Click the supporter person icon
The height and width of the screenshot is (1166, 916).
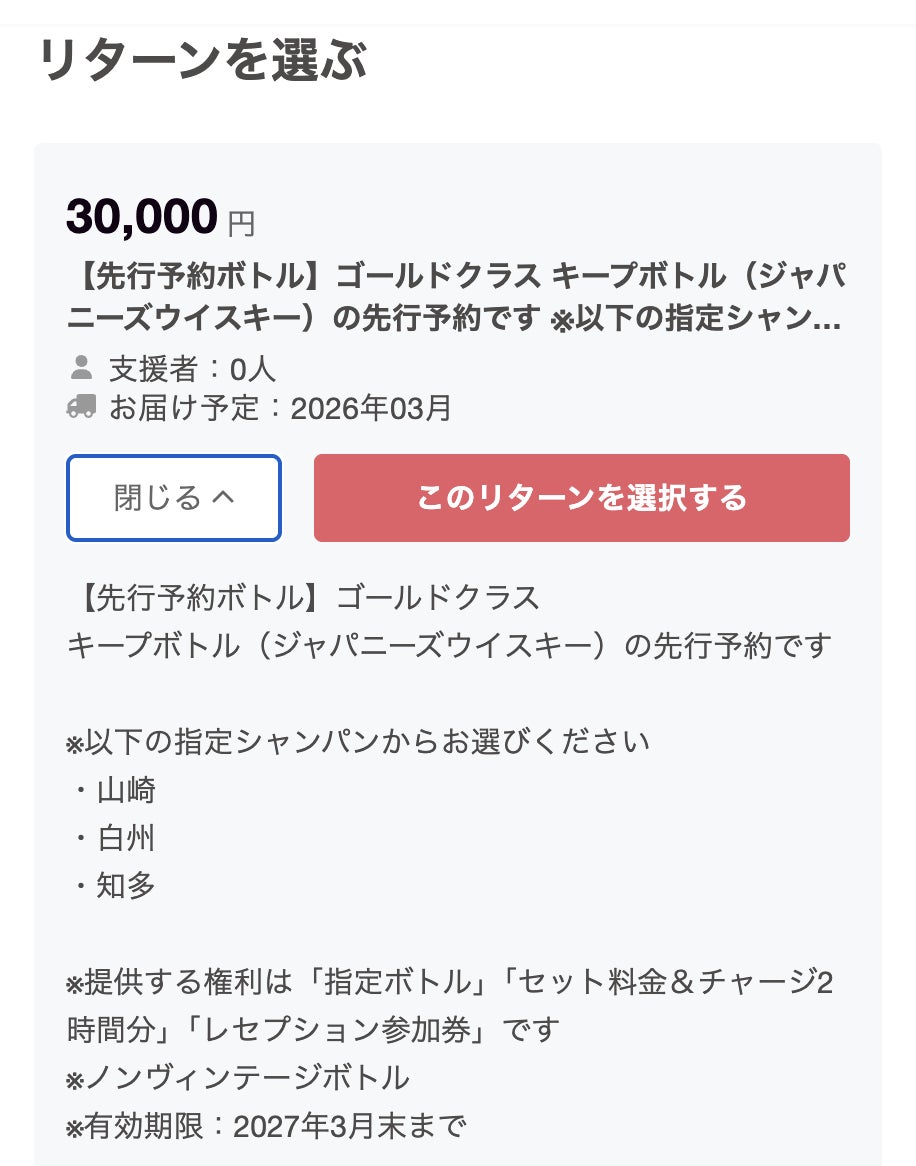(x=81, y=368)
